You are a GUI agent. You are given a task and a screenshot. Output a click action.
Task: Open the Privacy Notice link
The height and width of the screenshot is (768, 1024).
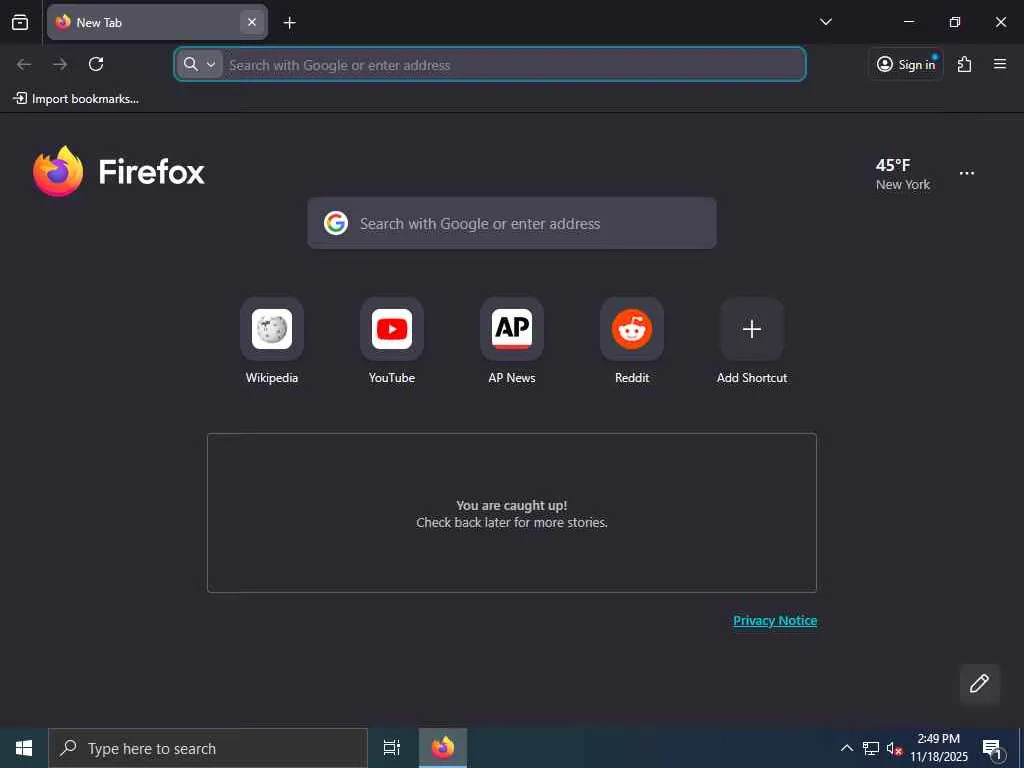click(x=775, y=620)
